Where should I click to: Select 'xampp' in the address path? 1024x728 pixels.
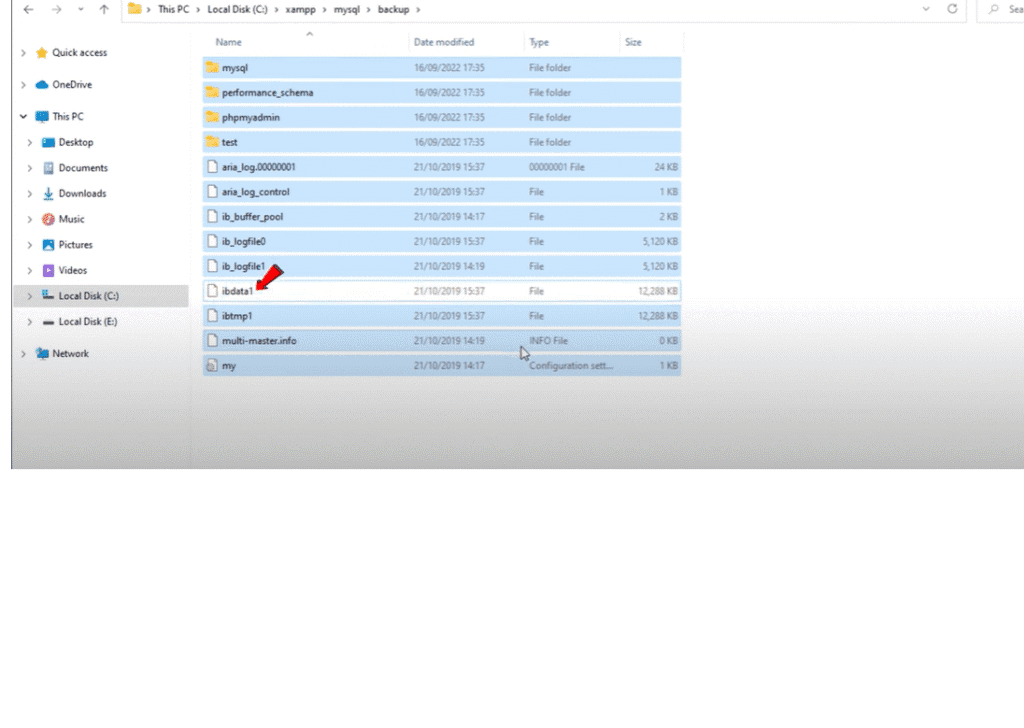pyautogui.click(x=300, y=9)
